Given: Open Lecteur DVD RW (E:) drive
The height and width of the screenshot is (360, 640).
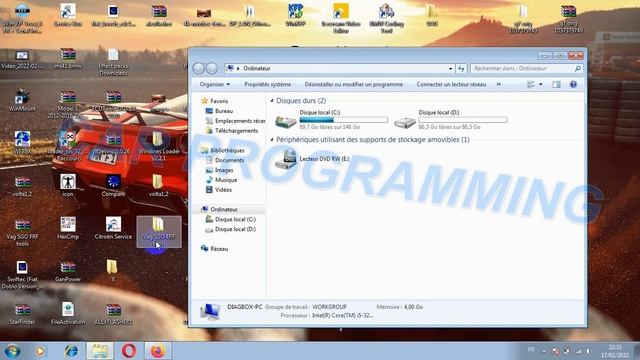Looking at the screenshot, I should click(x=312, y=159).
